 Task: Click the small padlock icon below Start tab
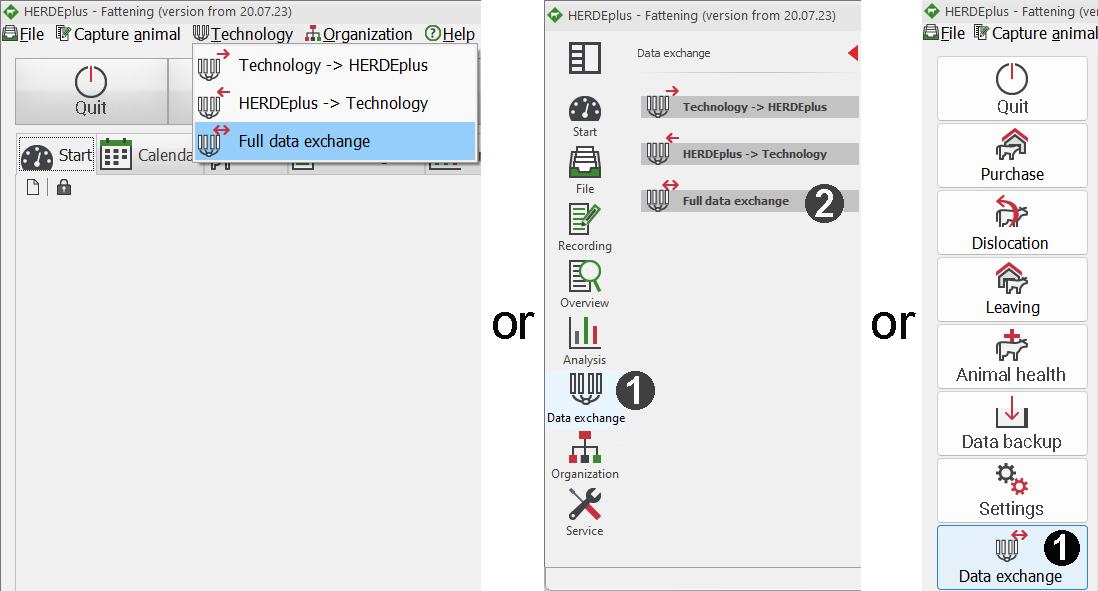coord(64,187)
